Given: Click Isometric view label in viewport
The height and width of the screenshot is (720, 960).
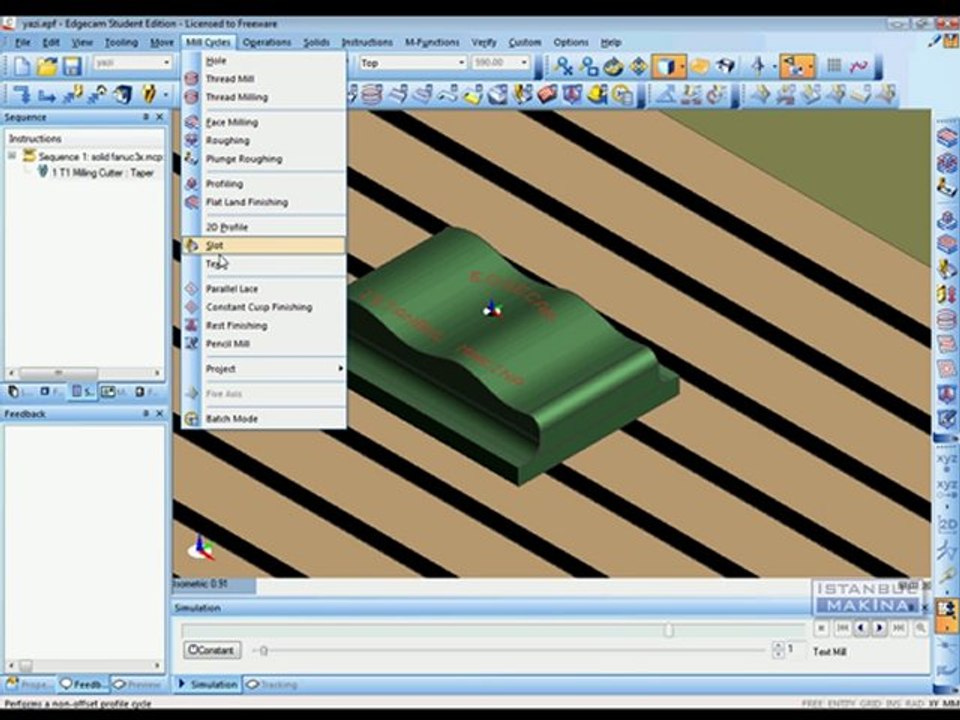Looking at the screenshot, I should click(201, 584).
